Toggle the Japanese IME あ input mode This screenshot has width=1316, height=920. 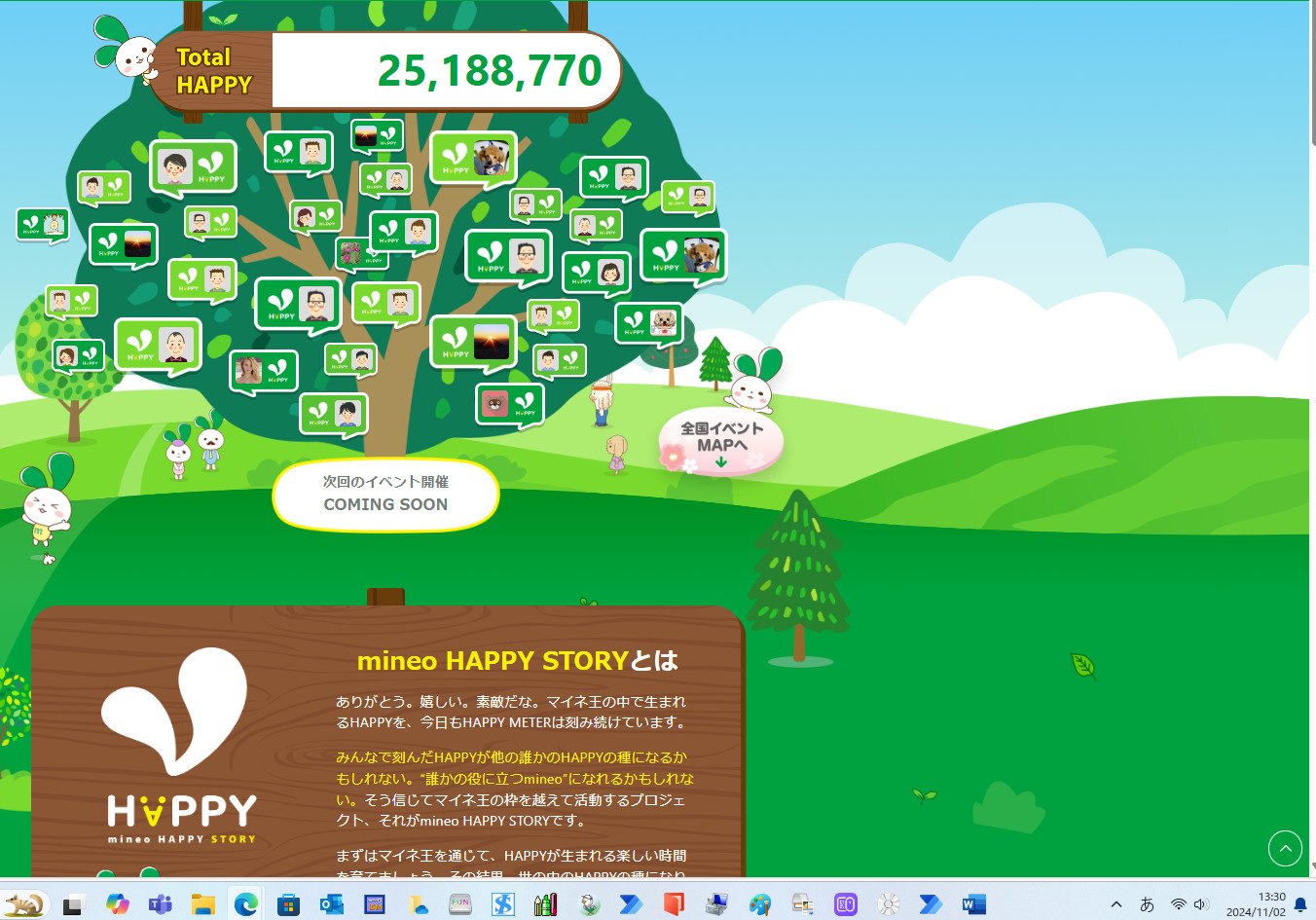point(1147,904)
